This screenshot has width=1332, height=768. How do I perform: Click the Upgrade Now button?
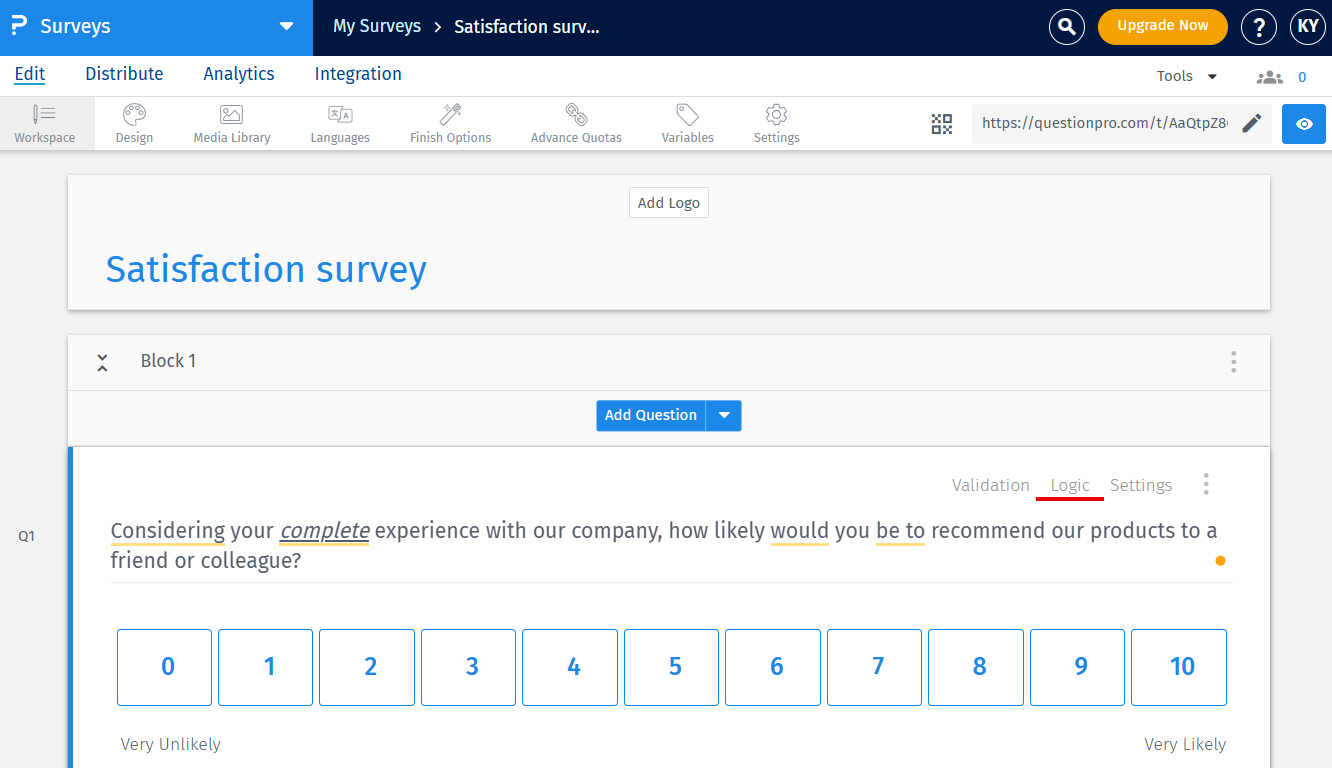click(1162, 27)
